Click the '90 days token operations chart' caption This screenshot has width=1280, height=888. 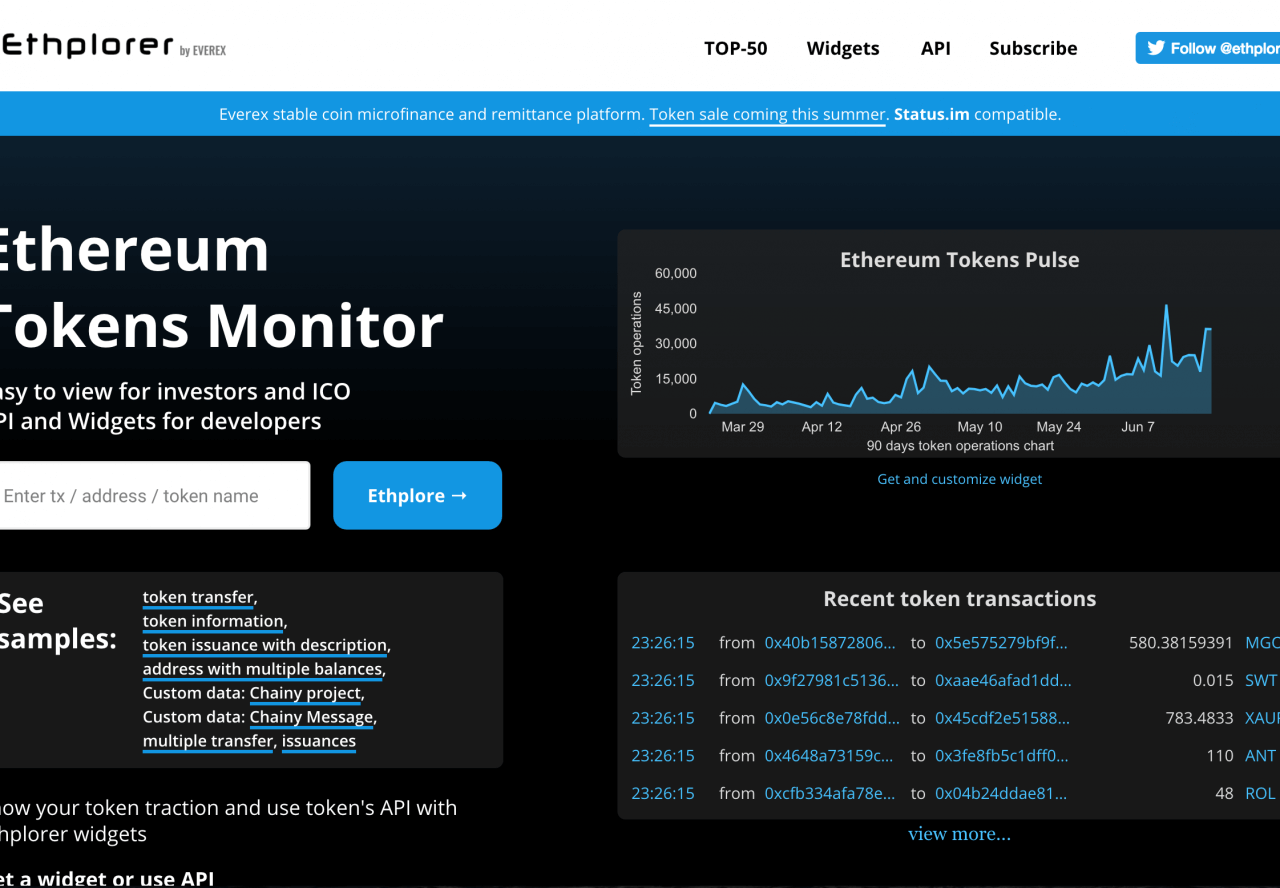click(x=960, y=446)
